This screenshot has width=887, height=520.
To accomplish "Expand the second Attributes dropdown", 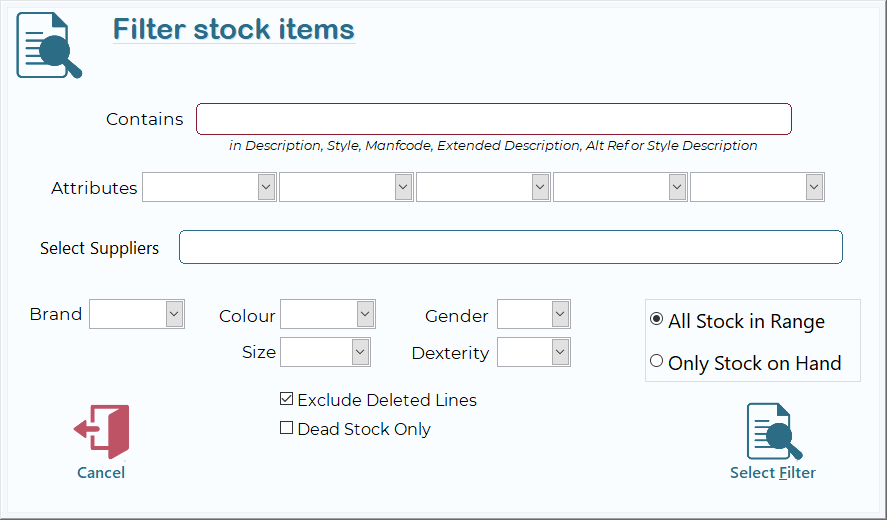I will 403,187.
